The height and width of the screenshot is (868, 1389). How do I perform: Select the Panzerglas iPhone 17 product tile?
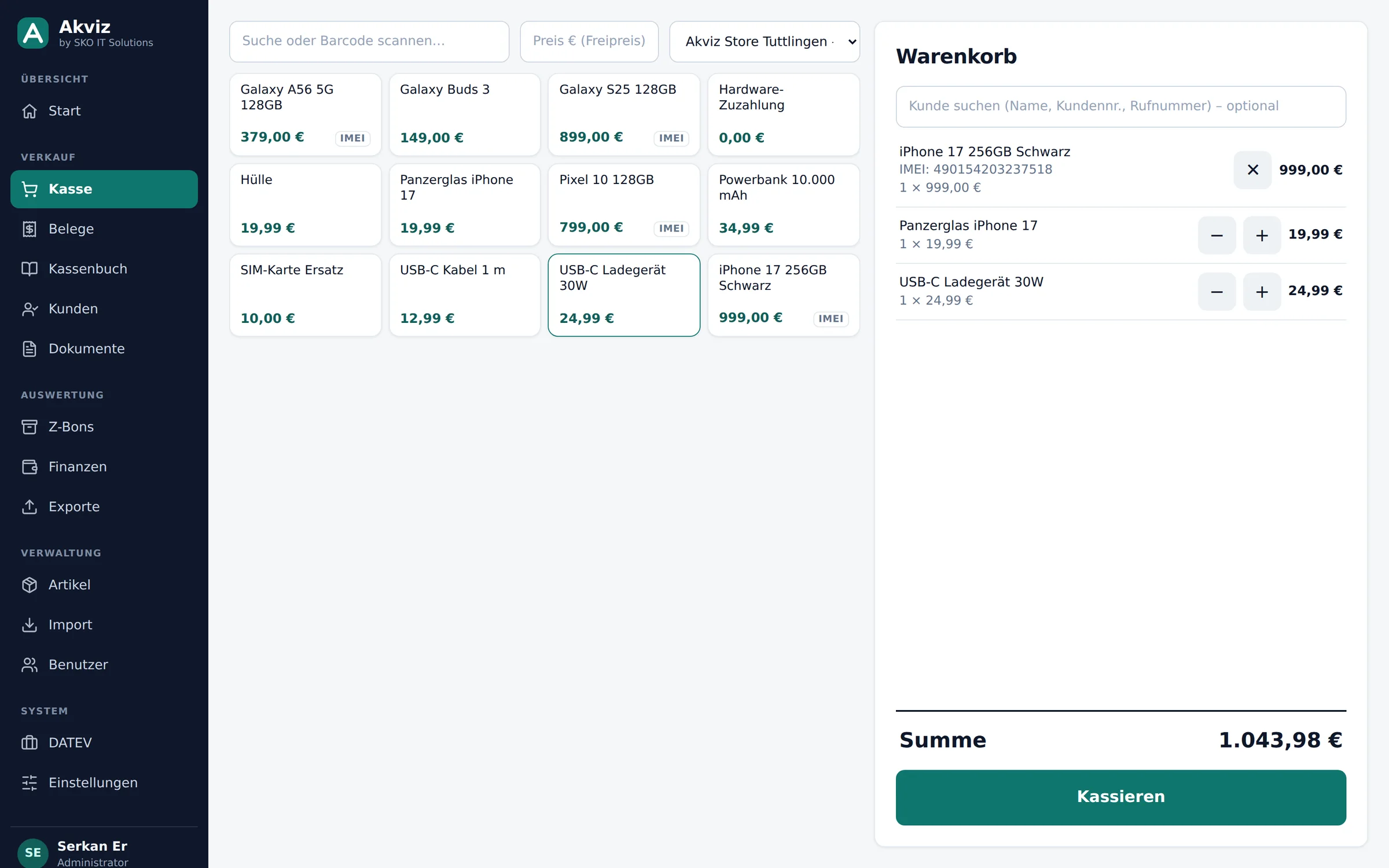(465, 204)
